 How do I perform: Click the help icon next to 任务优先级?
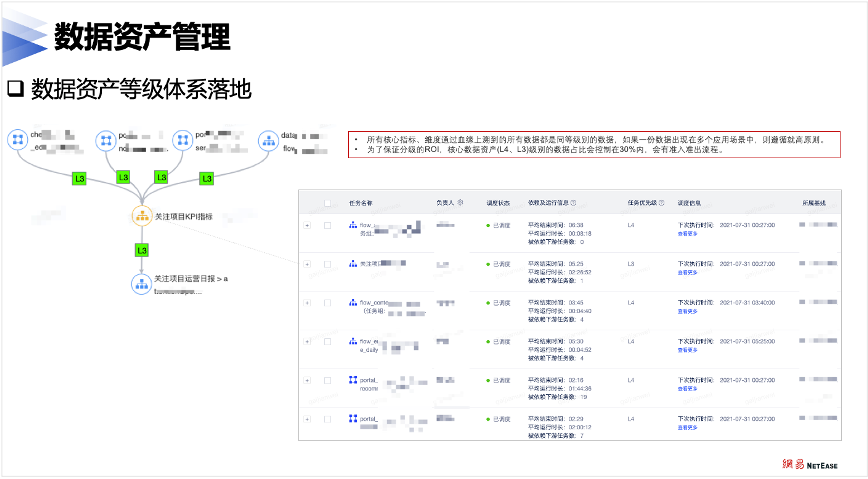pos(661,203)
